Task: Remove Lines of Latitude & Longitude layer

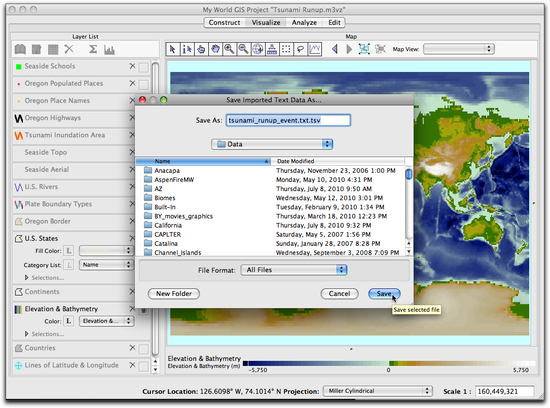Action: 132,365
